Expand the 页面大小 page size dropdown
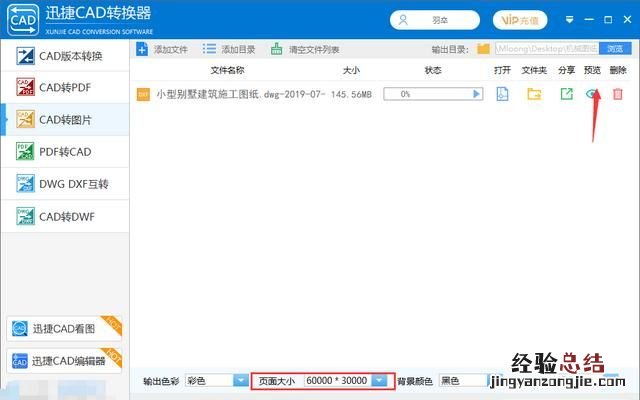The image size is (640, 400). (379, 380)
